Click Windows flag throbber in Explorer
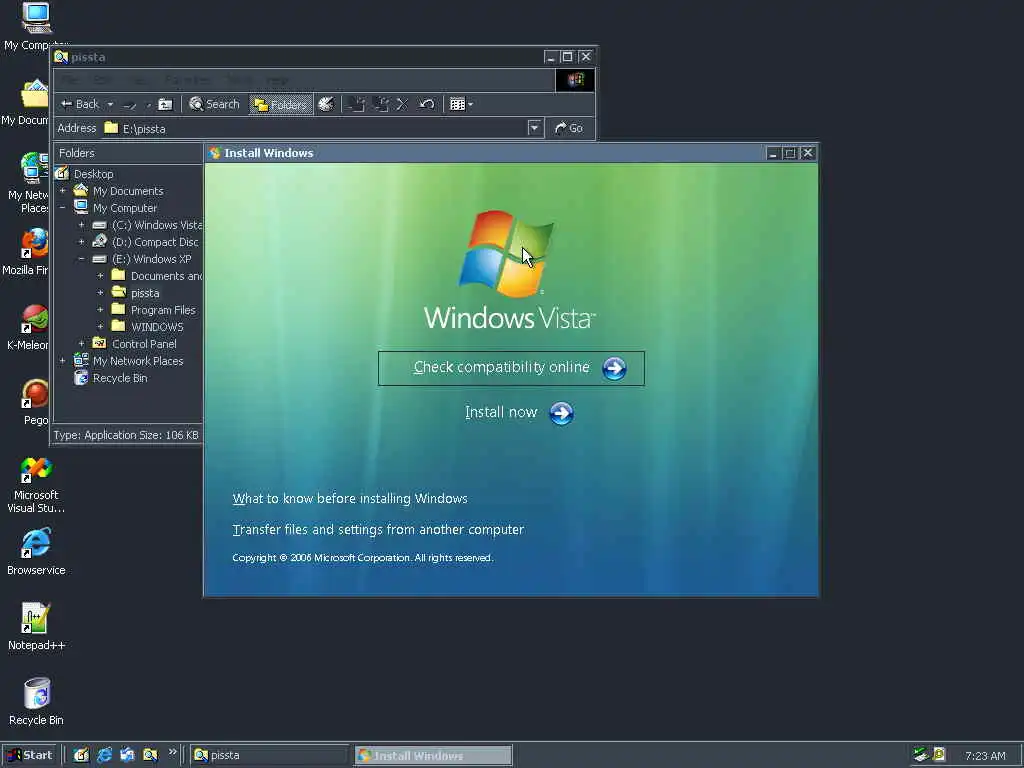 tap(575, 80)
